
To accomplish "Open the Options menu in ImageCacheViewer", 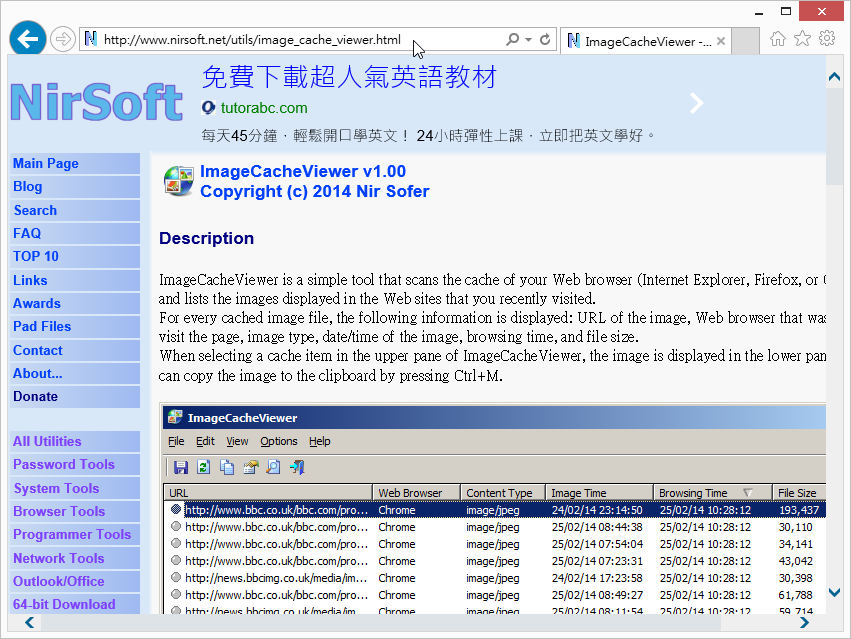I will [278, 441].
